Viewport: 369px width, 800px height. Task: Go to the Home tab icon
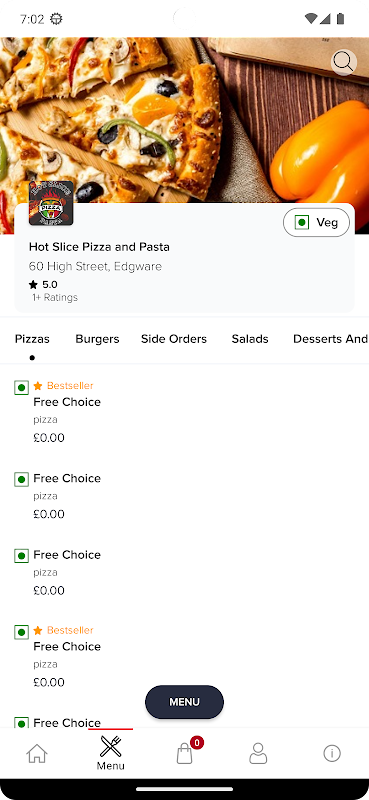37,753
